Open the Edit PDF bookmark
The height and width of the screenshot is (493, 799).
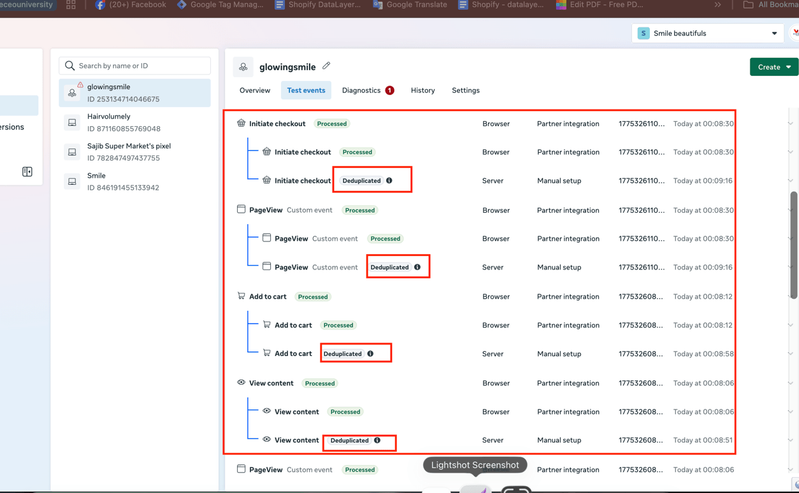pos(599,5)
